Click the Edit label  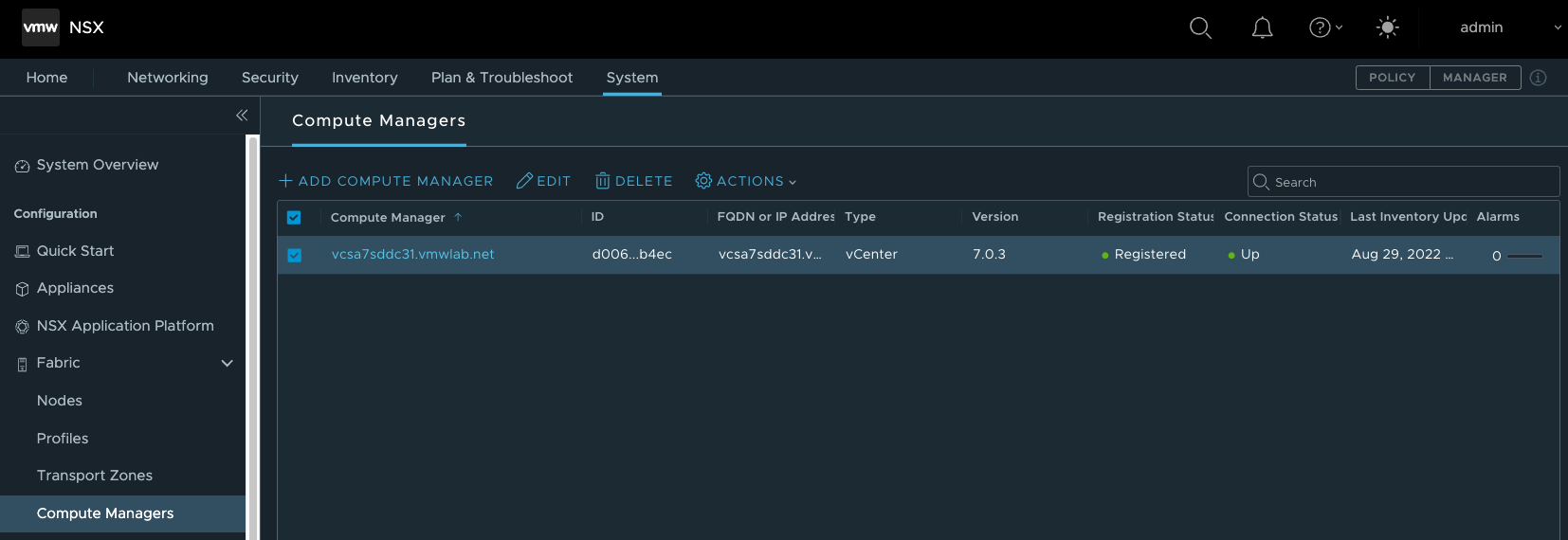coord(554,181)
